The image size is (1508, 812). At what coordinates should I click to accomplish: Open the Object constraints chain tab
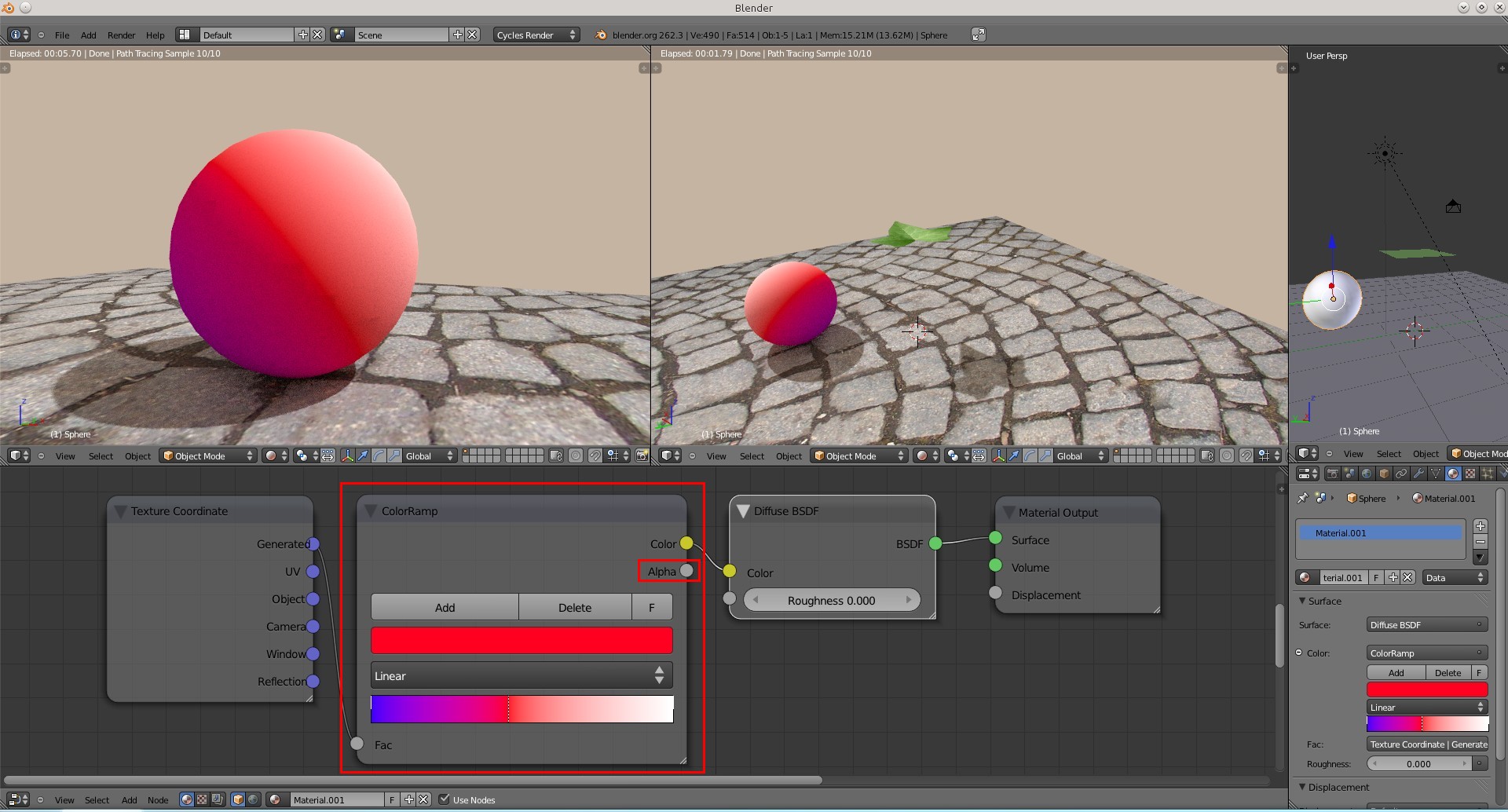(1401, 474)
